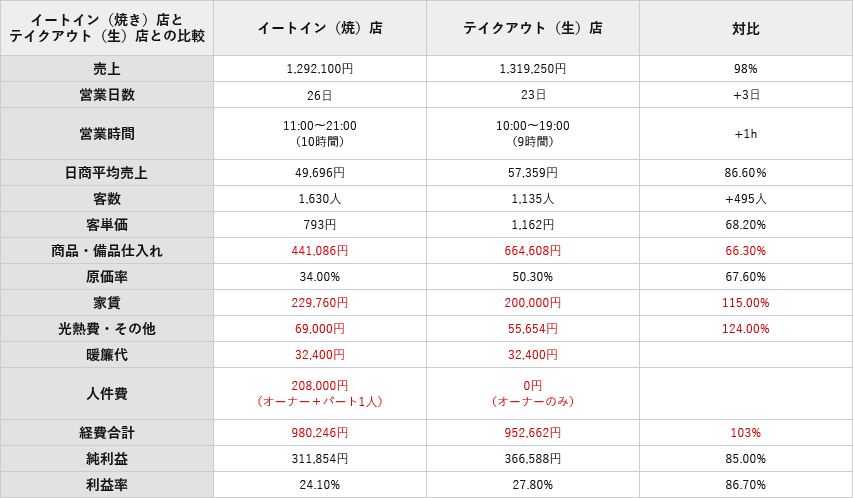Select the 1,630人 customer count cell
The width and height of the screenshot is (853, 498).
(320, 199)
